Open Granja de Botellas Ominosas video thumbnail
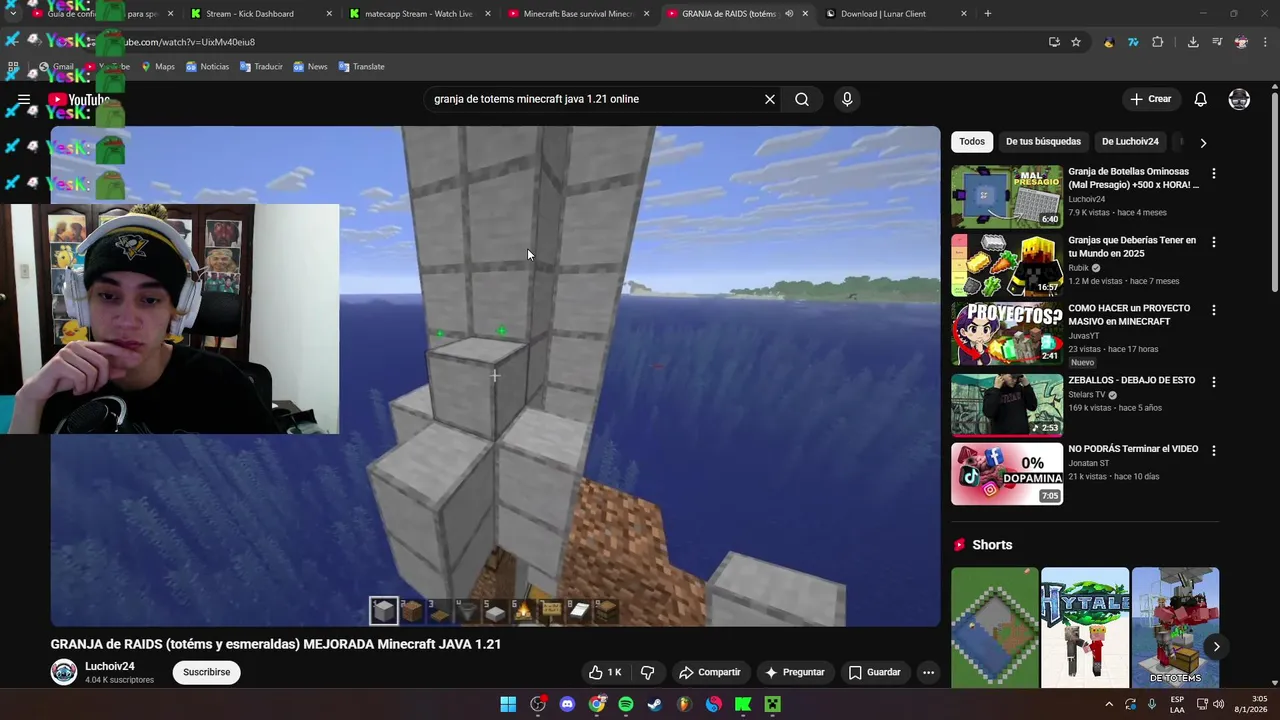The width and height of the screenshot is (1280, 720). 1007,197
